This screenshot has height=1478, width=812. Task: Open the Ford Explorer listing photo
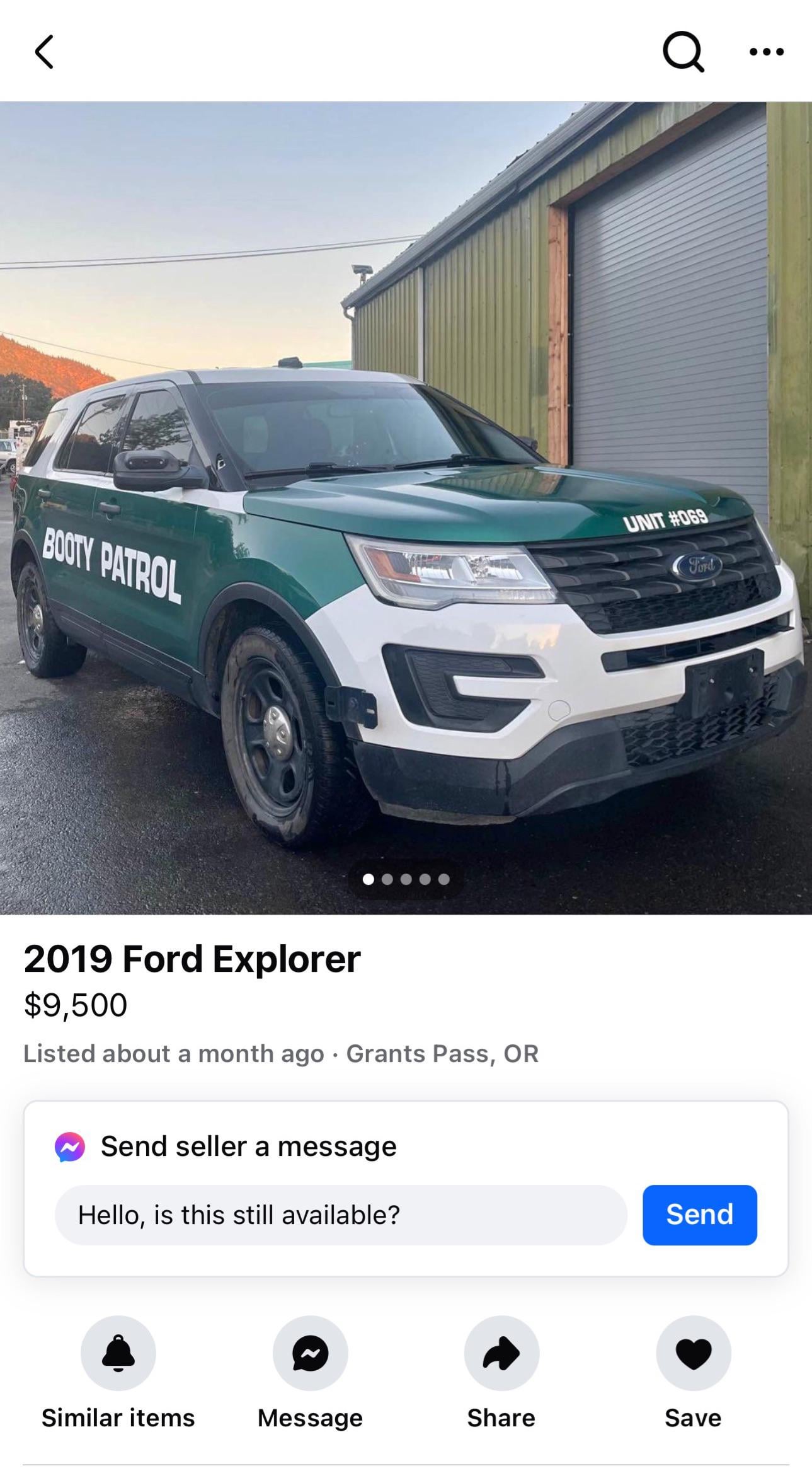click(x=406, y=508)
